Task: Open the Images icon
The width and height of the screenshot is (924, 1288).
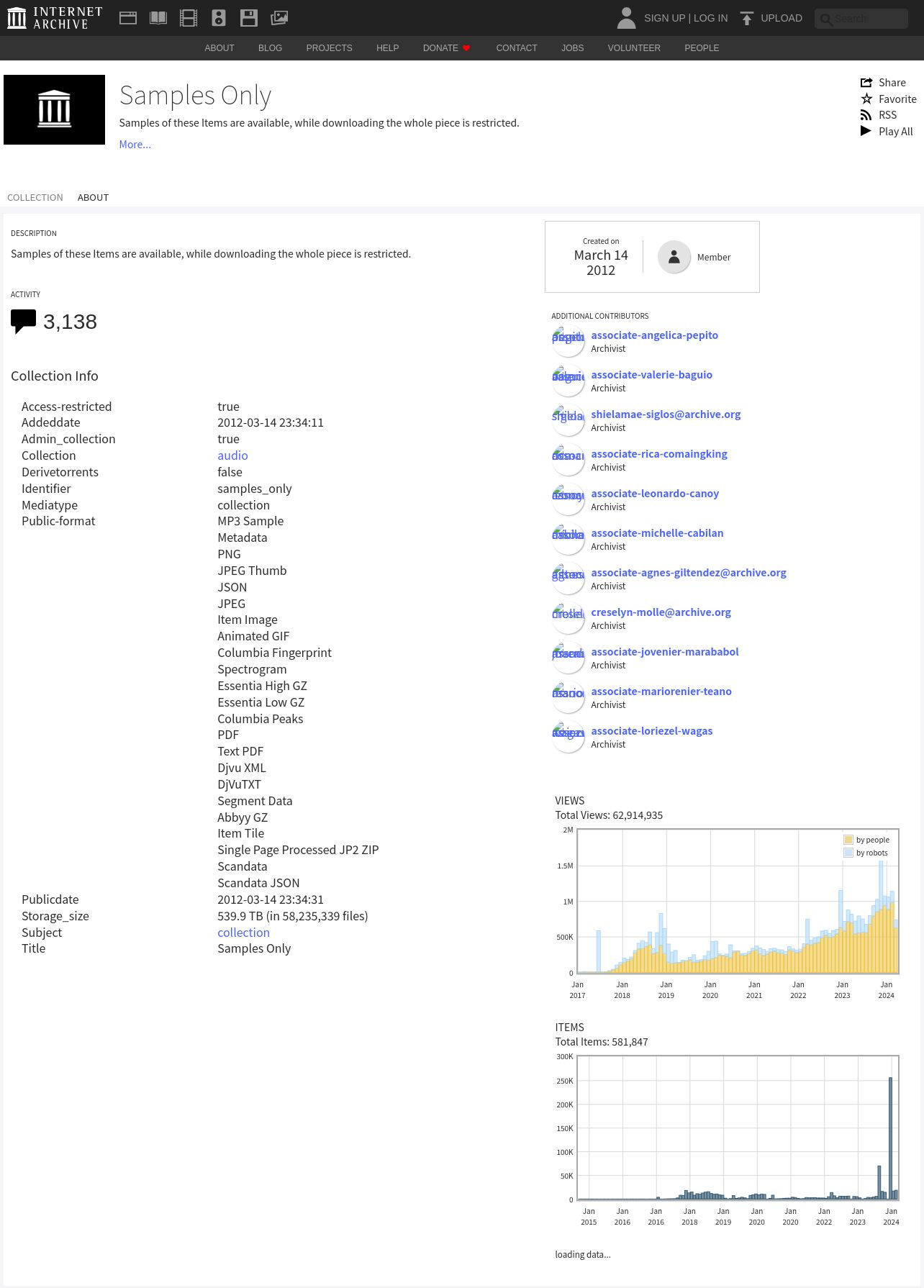Action: (x=279, y=18)
